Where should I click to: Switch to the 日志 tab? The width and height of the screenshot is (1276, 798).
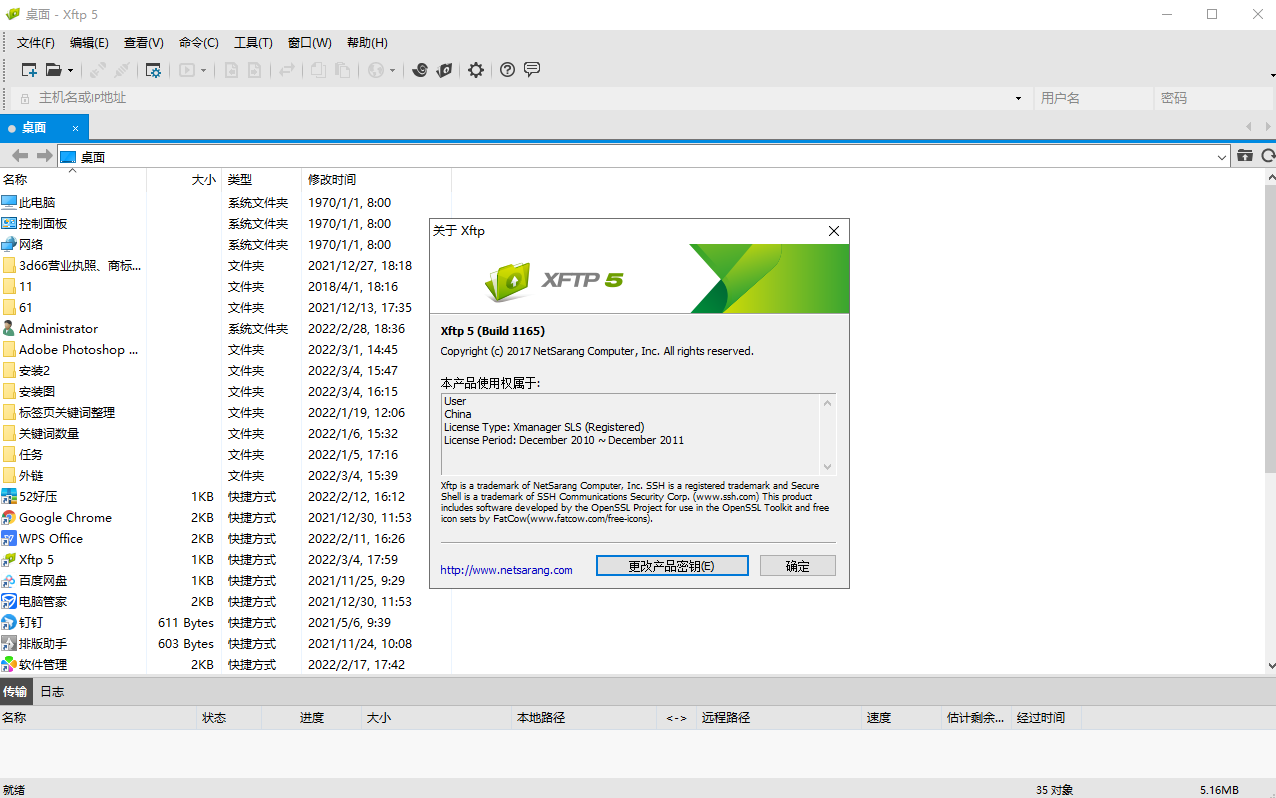52,690
